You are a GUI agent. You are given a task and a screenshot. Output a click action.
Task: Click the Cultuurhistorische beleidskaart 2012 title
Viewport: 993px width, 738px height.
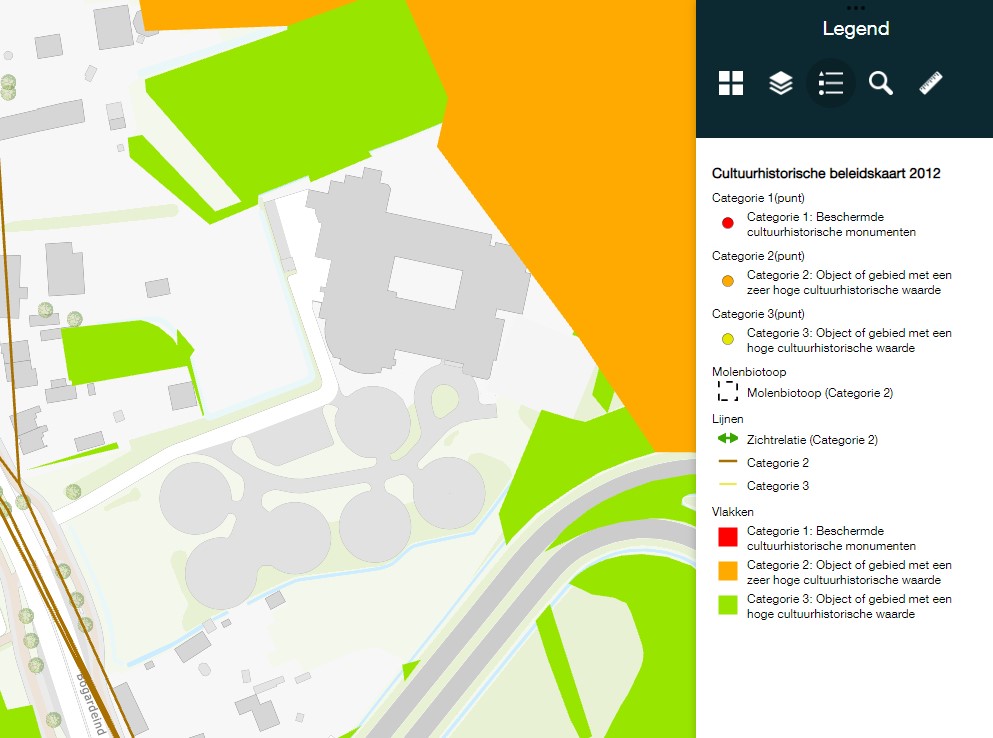824,172
